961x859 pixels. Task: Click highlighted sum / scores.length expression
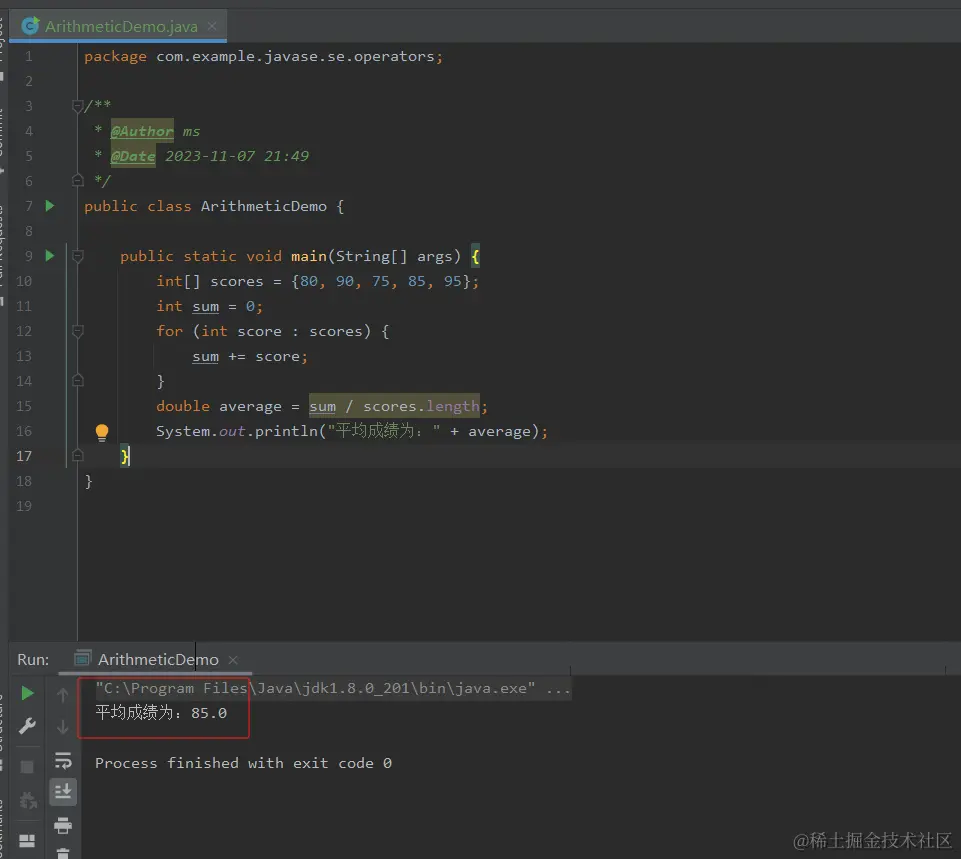tap(394, 406)
